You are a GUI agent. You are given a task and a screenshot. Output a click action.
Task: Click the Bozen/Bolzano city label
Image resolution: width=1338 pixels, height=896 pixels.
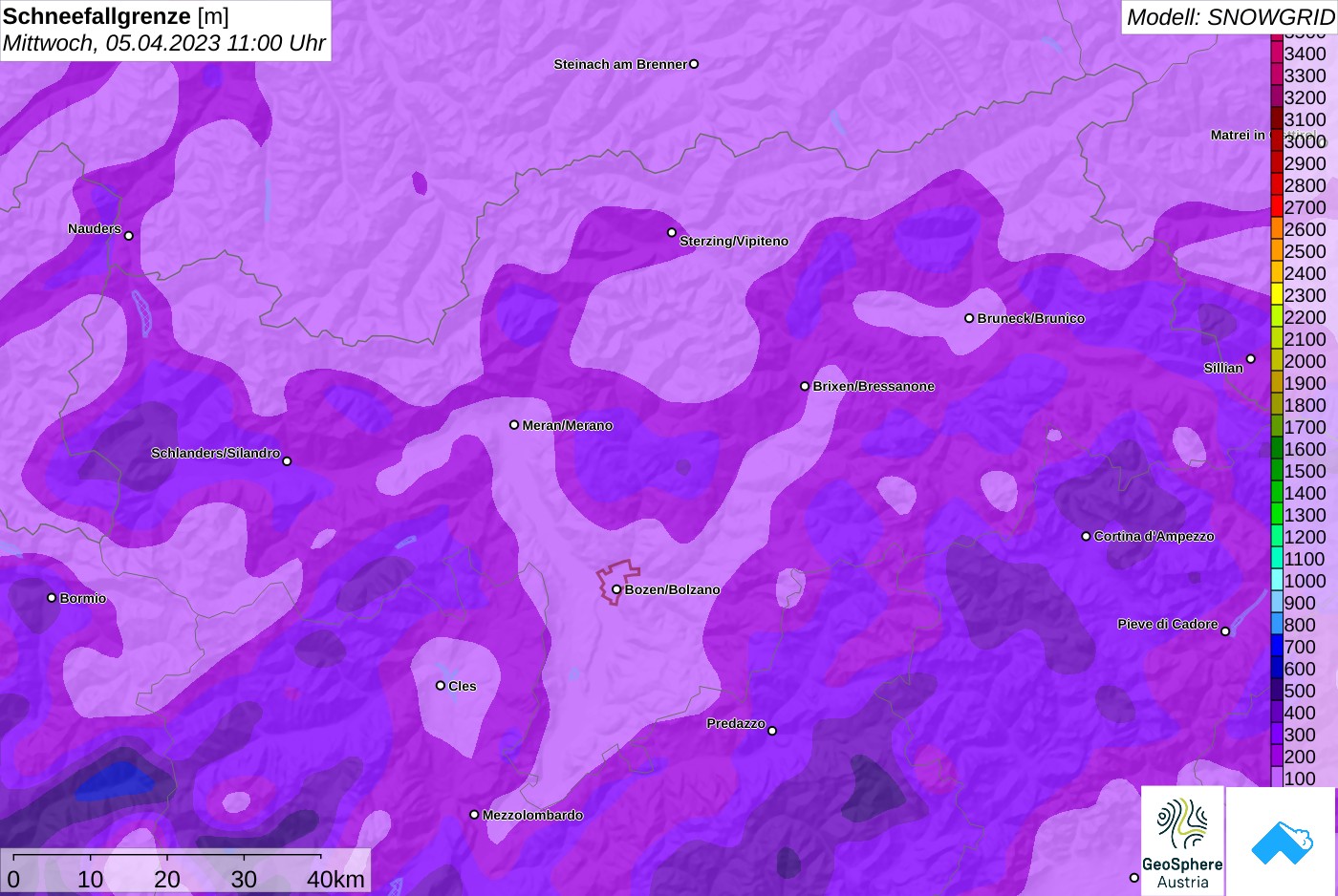673,589
